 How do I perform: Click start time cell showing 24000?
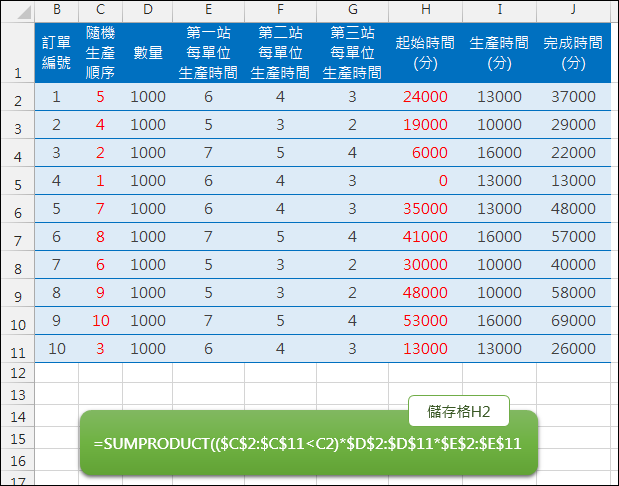pyautogui.click(x=426, y=97)
